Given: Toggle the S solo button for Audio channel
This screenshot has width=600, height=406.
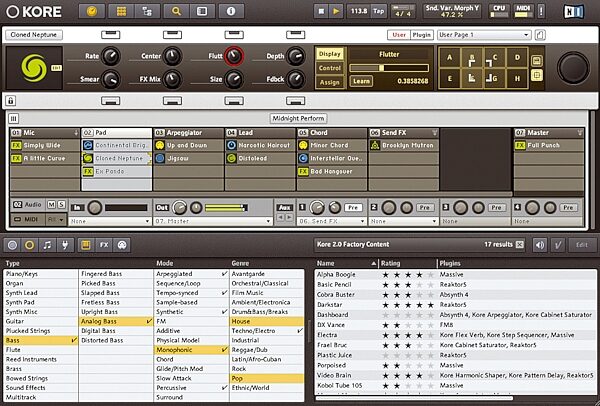Looking at the screenshot, I should click(61, 205).
